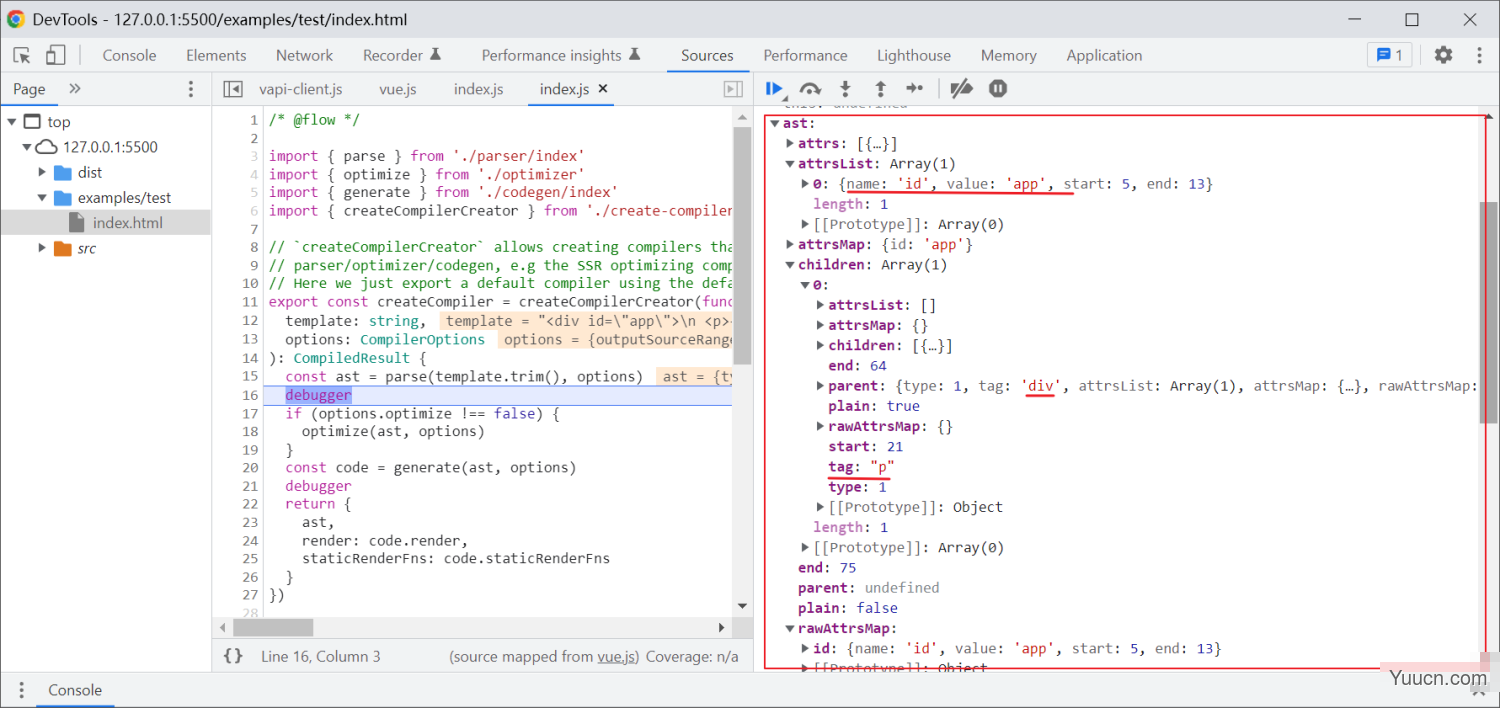Open the Console drawer tab
Screen dimensions: 1500x708
coord(75,690)
